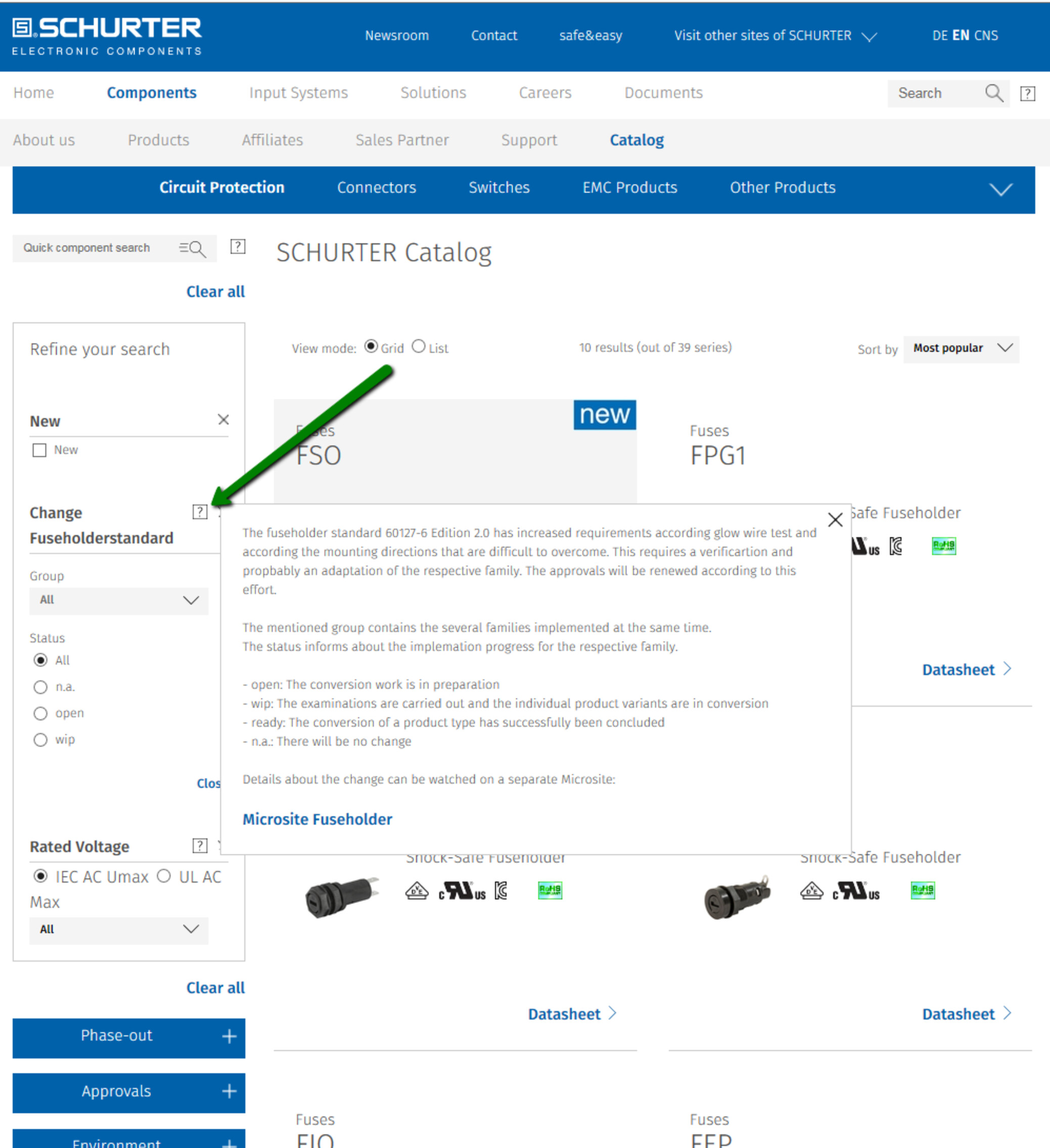The image size is (1050, 1148).
Task: Select List view mode
Action: click(419, 346)
